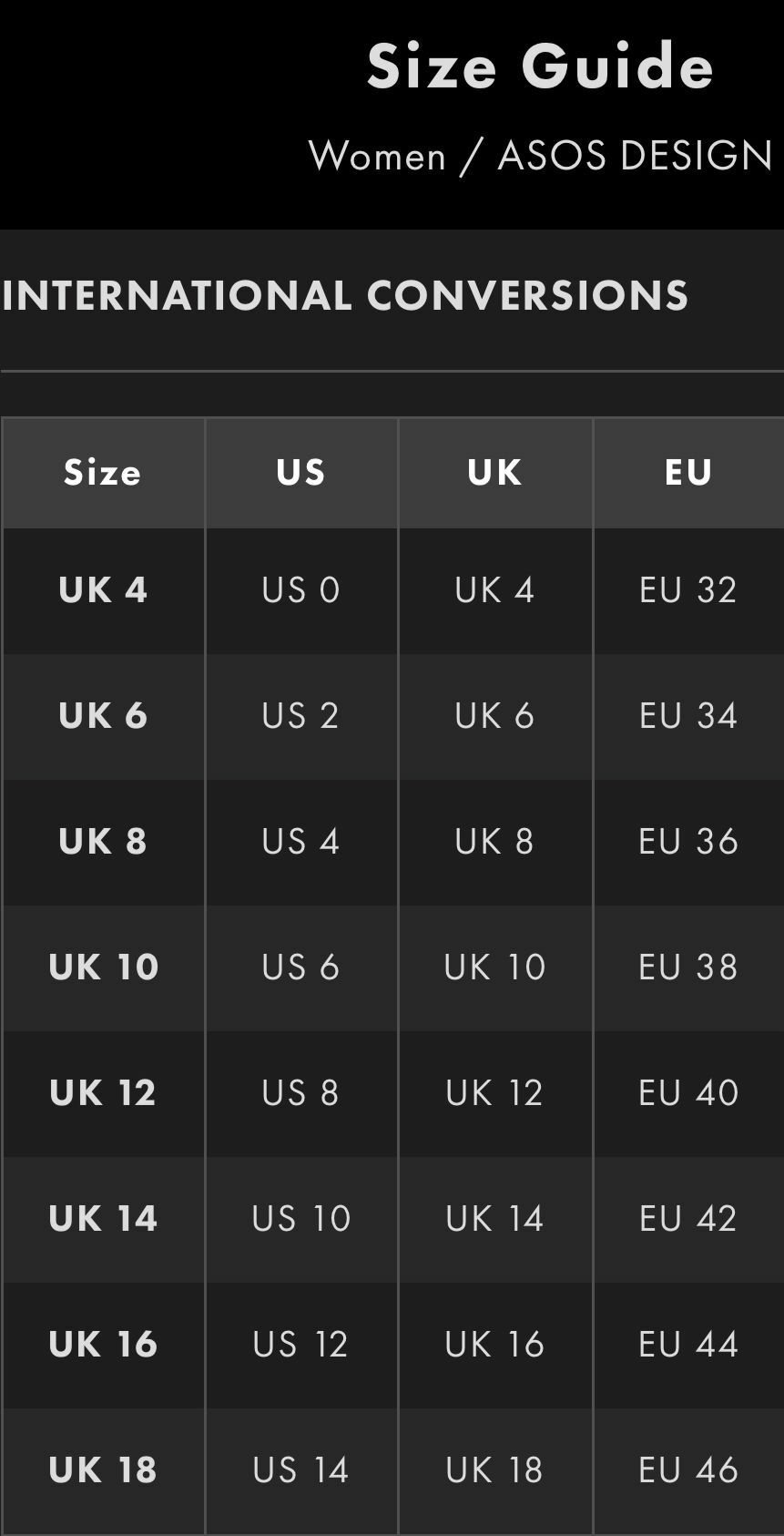Click the Size column header

(103, 473)
